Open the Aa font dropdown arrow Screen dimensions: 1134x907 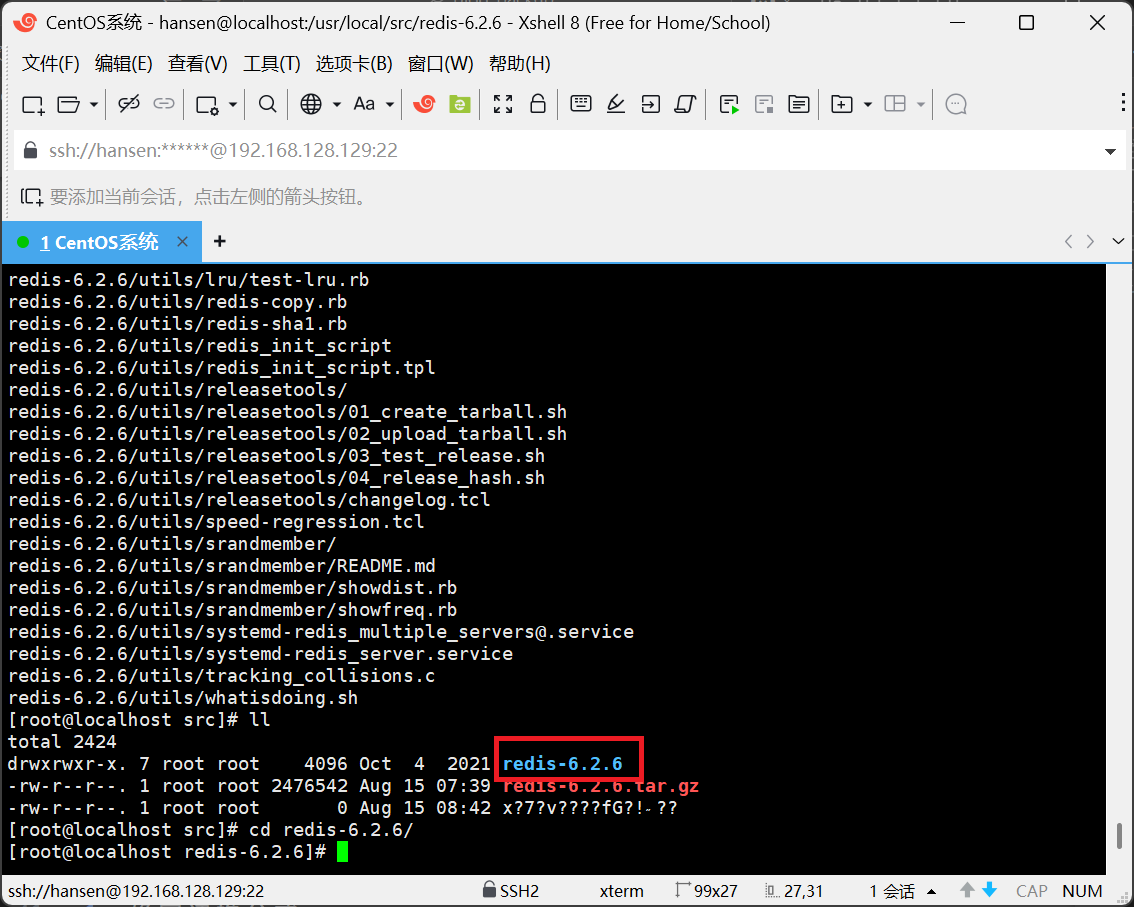coord(390,104)
